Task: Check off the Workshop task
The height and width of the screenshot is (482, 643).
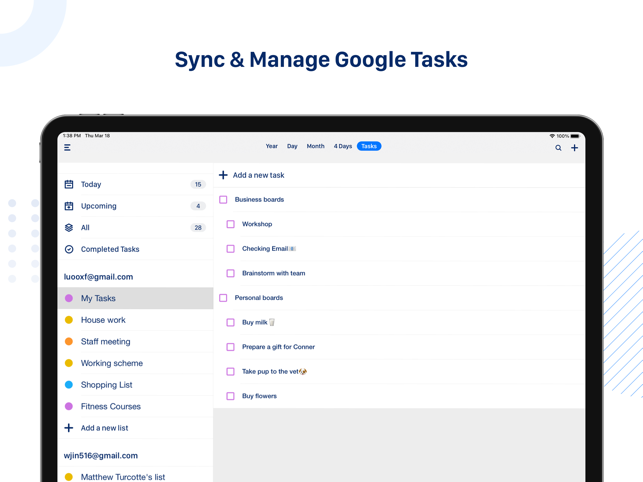Action: 230,224
